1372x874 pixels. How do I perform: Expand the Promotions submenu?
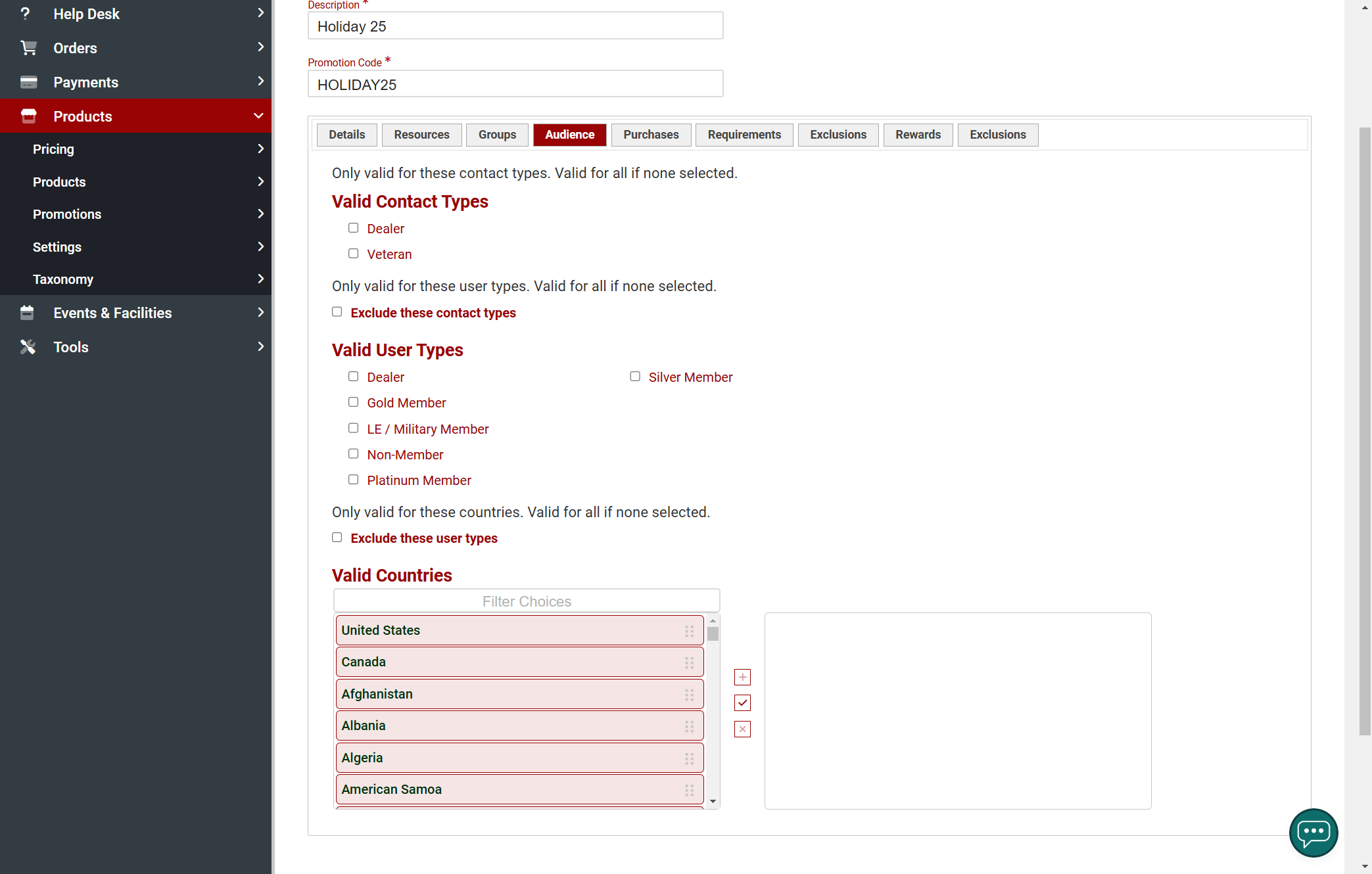pyautogui.click(x=261, y=214)
